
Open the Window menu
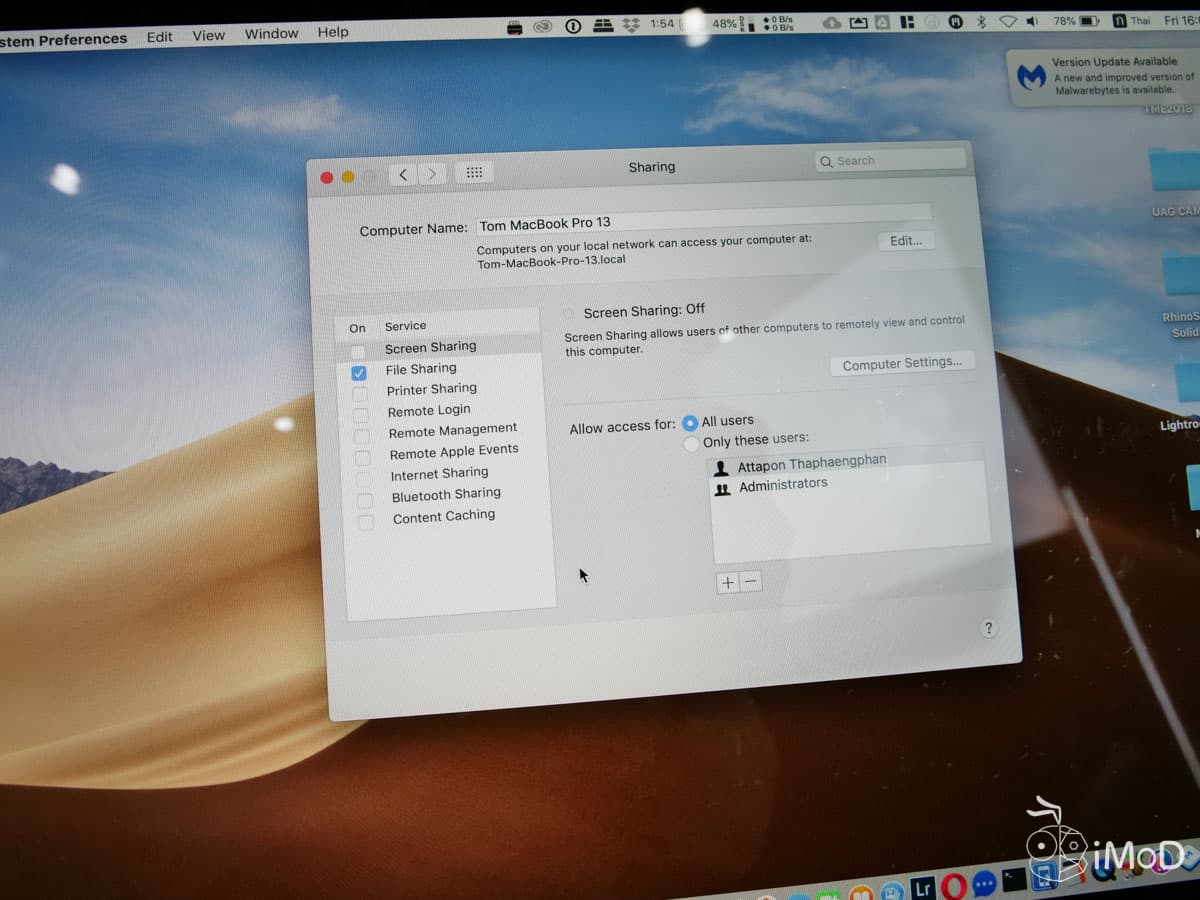[270, 33]
